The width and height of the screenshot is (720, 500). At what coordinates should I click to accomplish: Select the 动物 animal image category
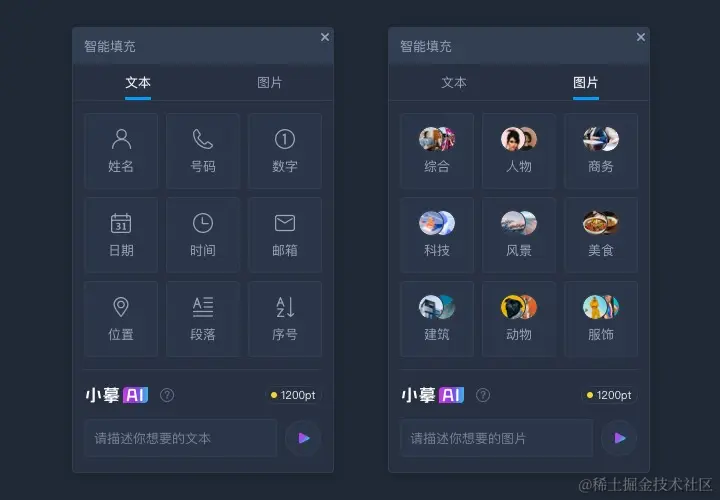click(518, 319)
